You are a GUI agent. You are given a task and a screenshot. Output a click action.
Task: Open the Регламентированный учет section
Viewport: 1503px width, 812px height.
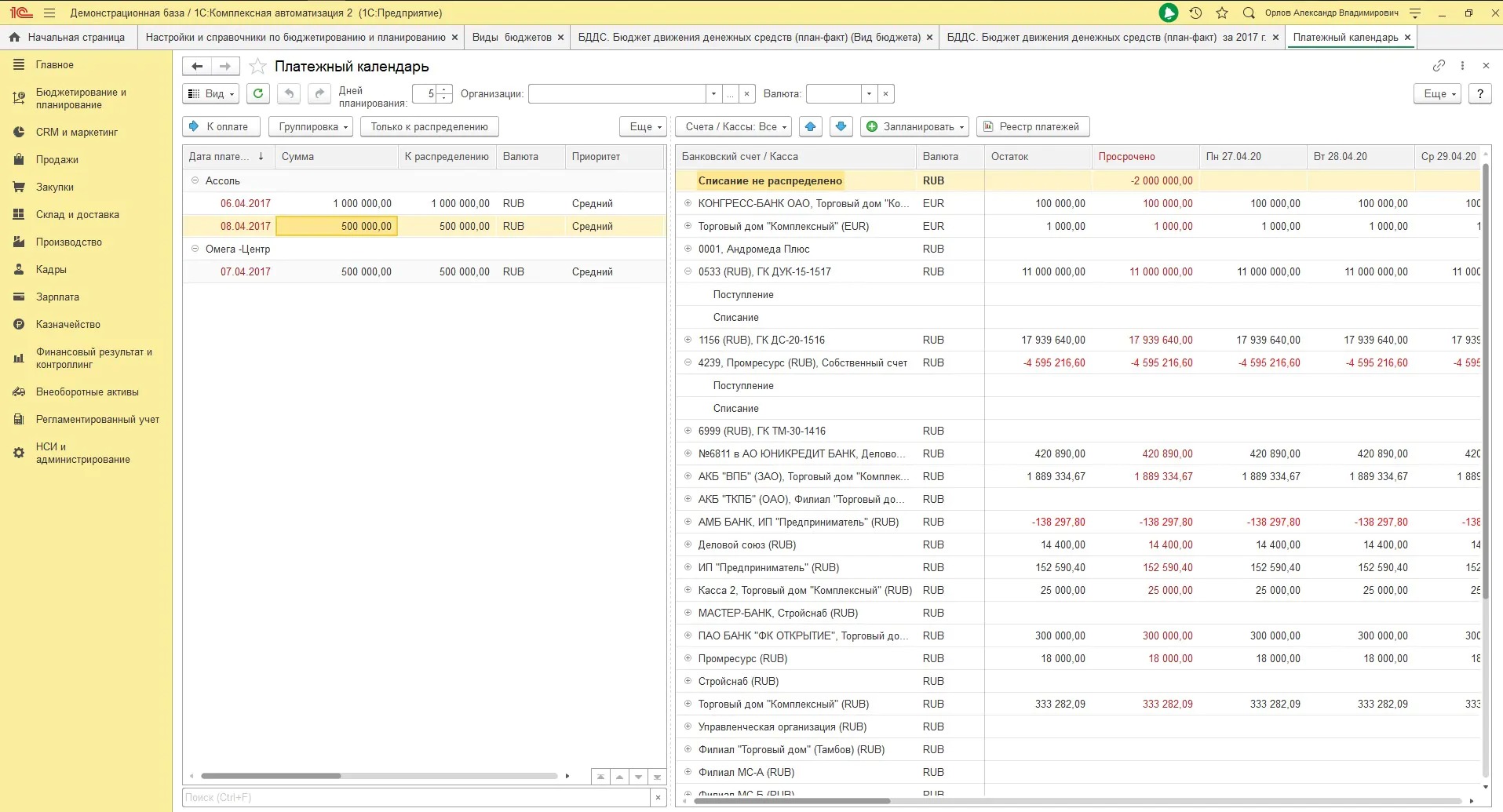pyautogui.click(x=98, y=420)
